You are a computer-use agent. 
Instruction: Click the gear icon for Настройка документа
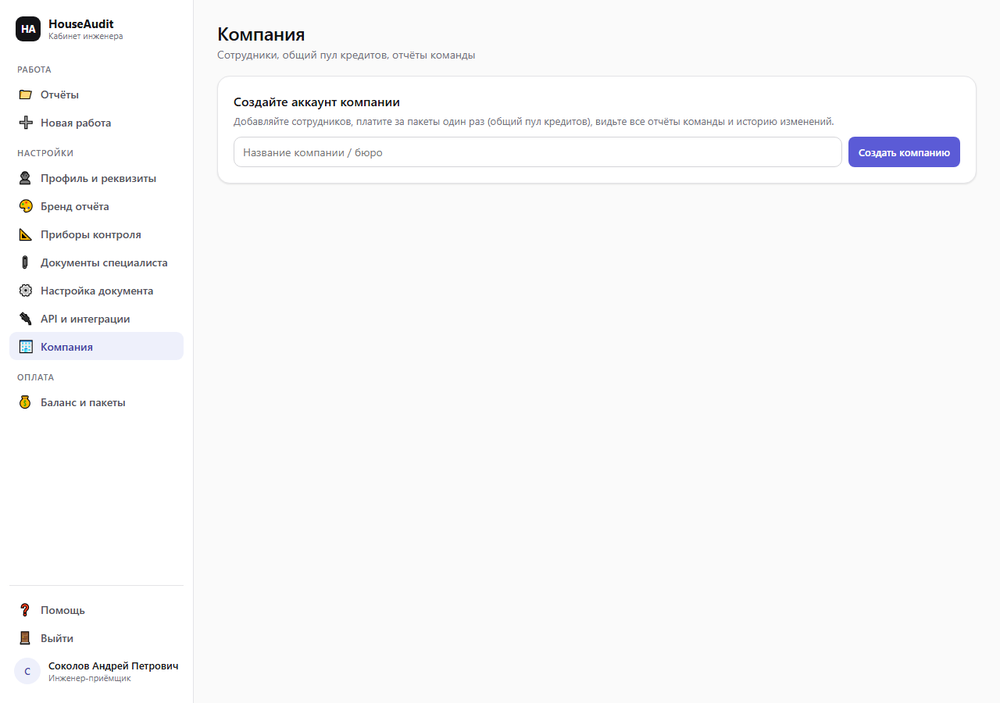26,290
